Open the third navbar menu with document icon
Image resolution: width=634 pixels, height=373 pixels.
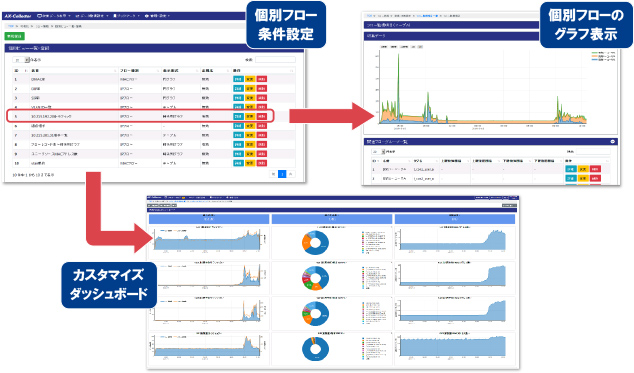point(127,16)
